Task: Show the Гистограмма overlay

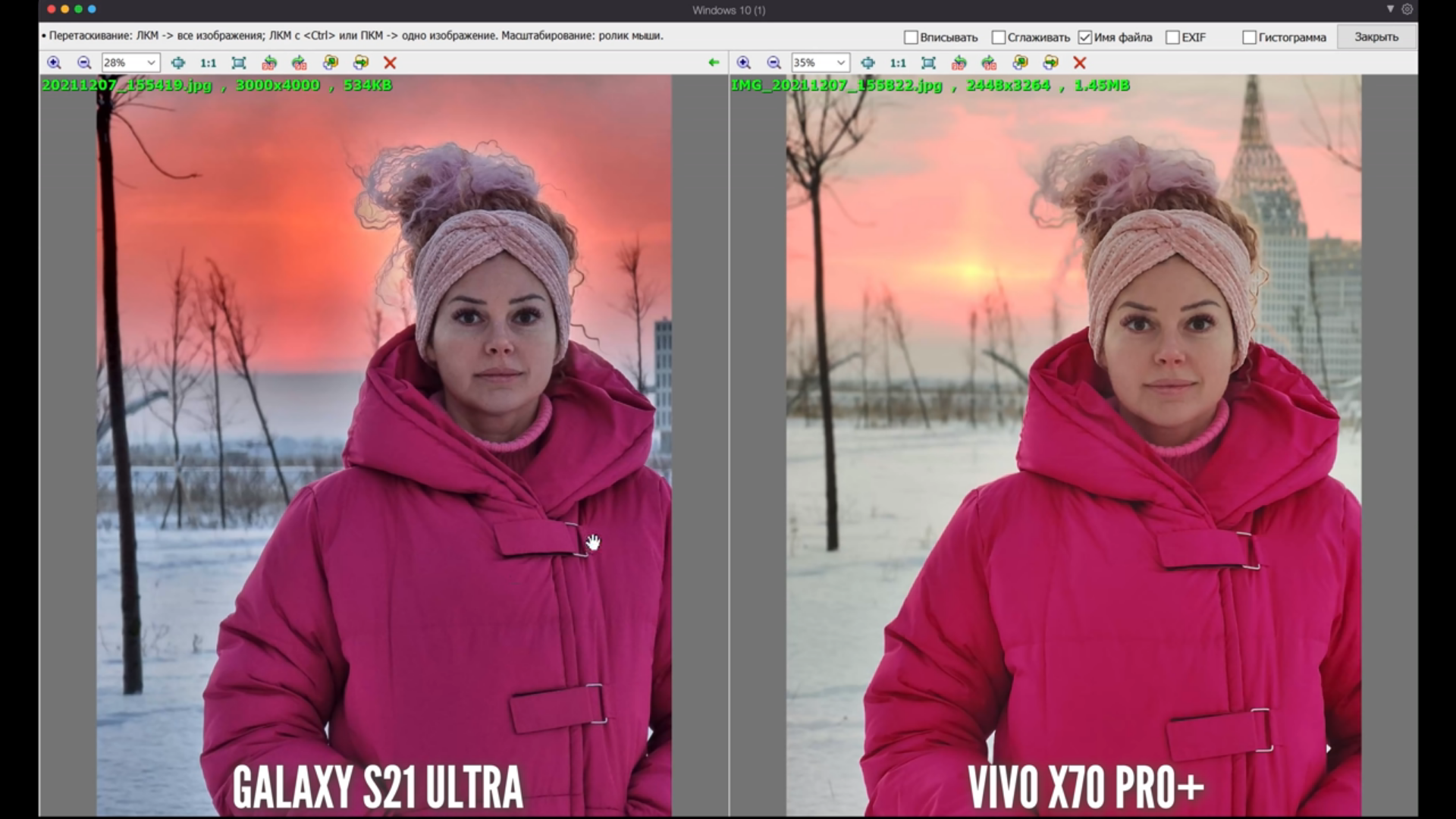Action: pos(1249,37)
